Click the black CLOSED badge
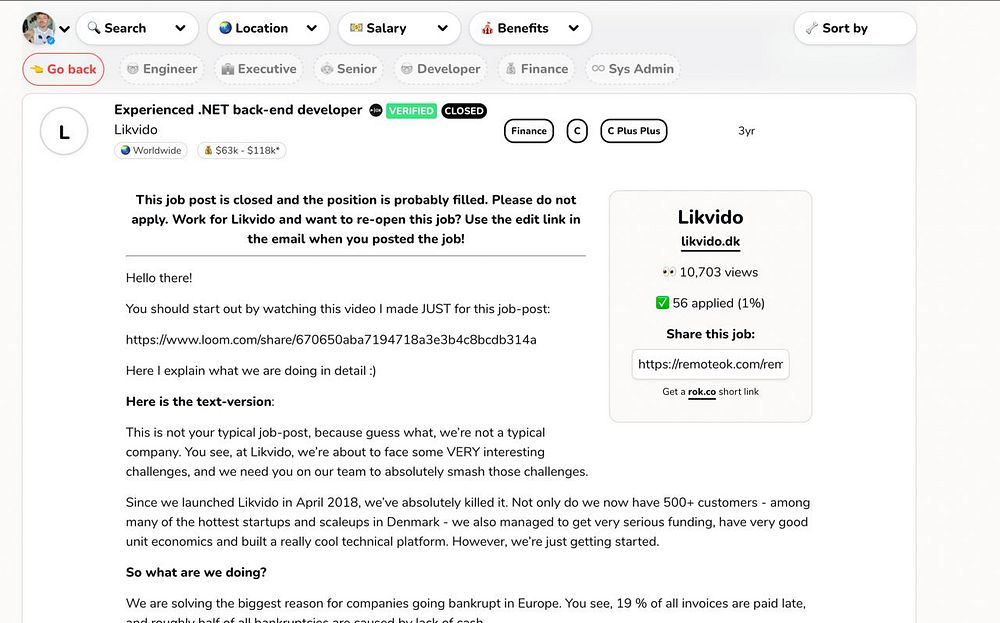This screenshot has height=623, width=1000. (x=464, y=111)
